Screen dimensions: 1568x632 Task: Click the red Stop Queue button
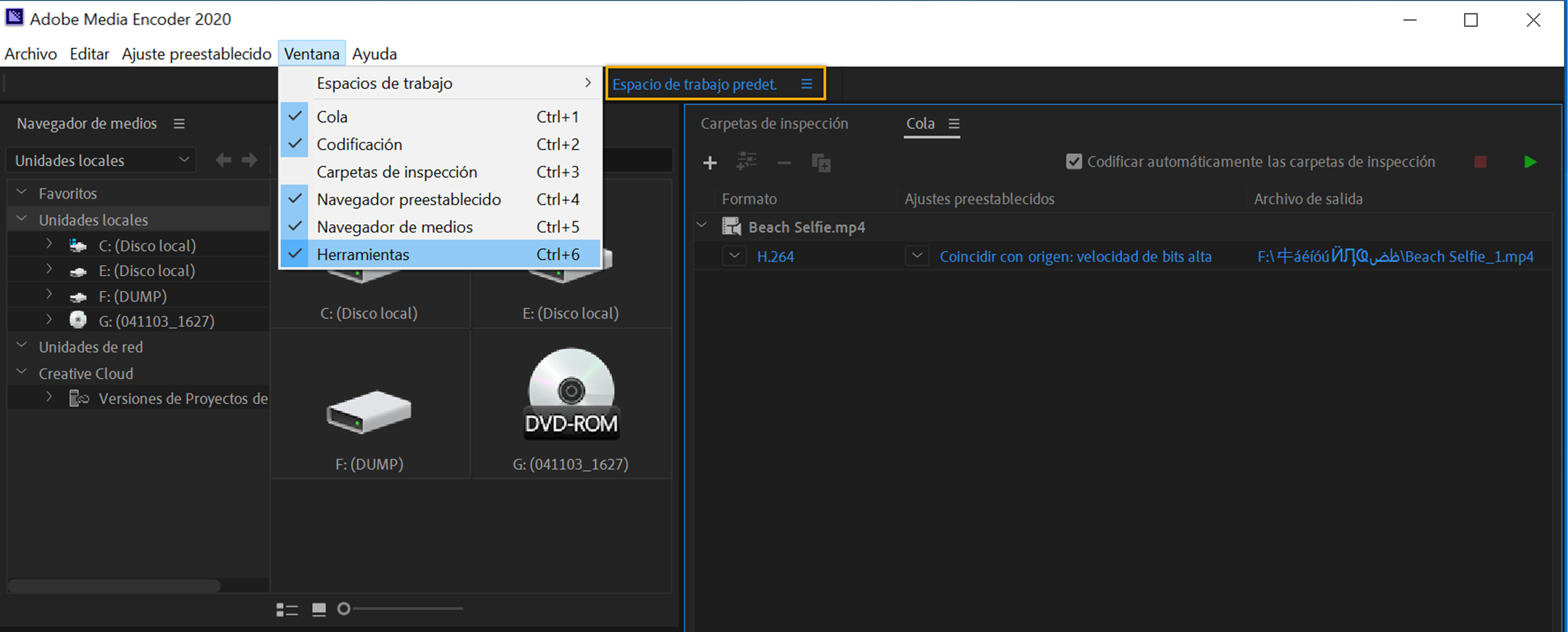coord(1480,162)
